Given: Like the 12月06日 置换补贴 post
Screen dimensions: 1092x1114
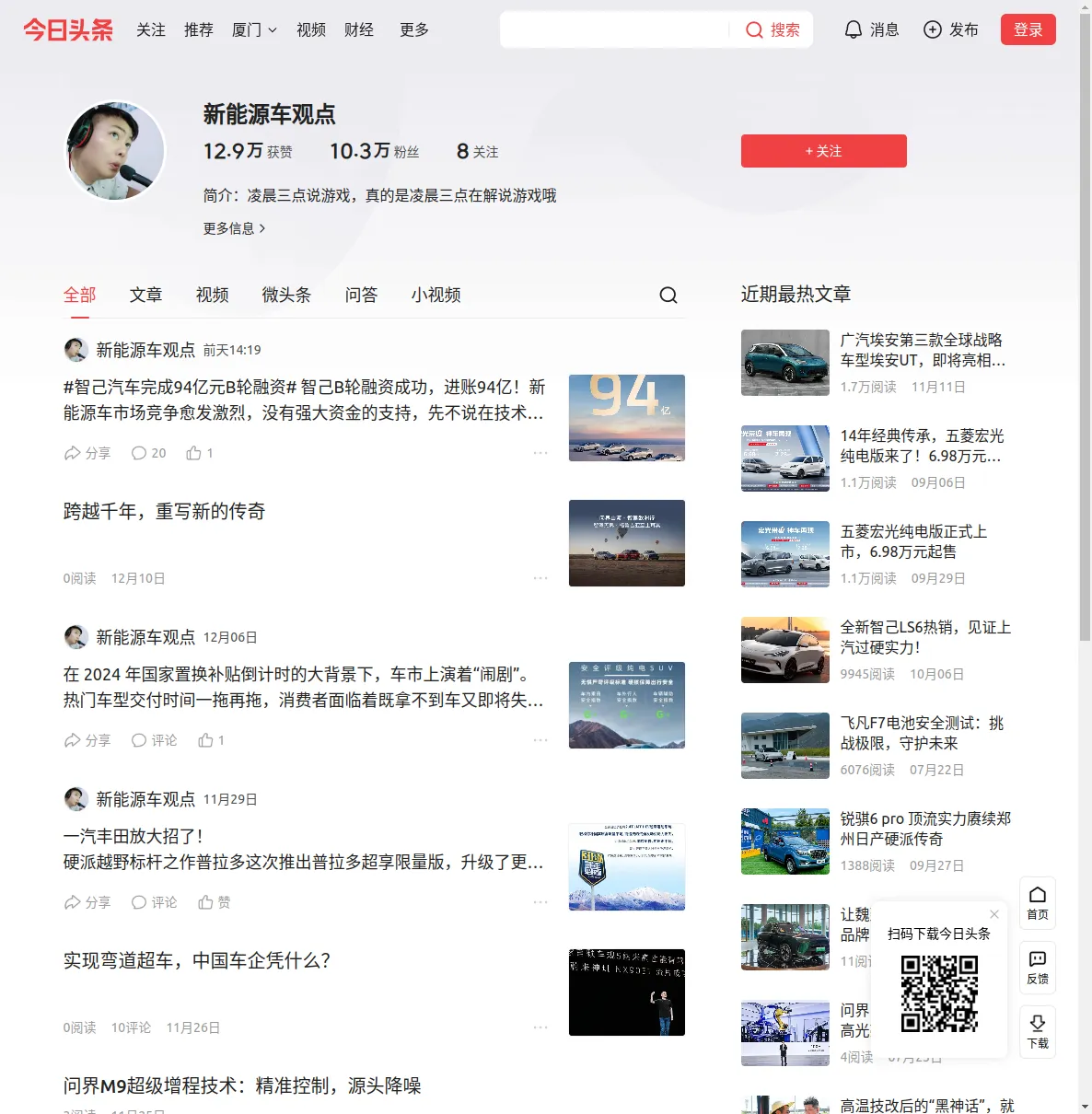Looking at the screenshot, I should [212, 740].
